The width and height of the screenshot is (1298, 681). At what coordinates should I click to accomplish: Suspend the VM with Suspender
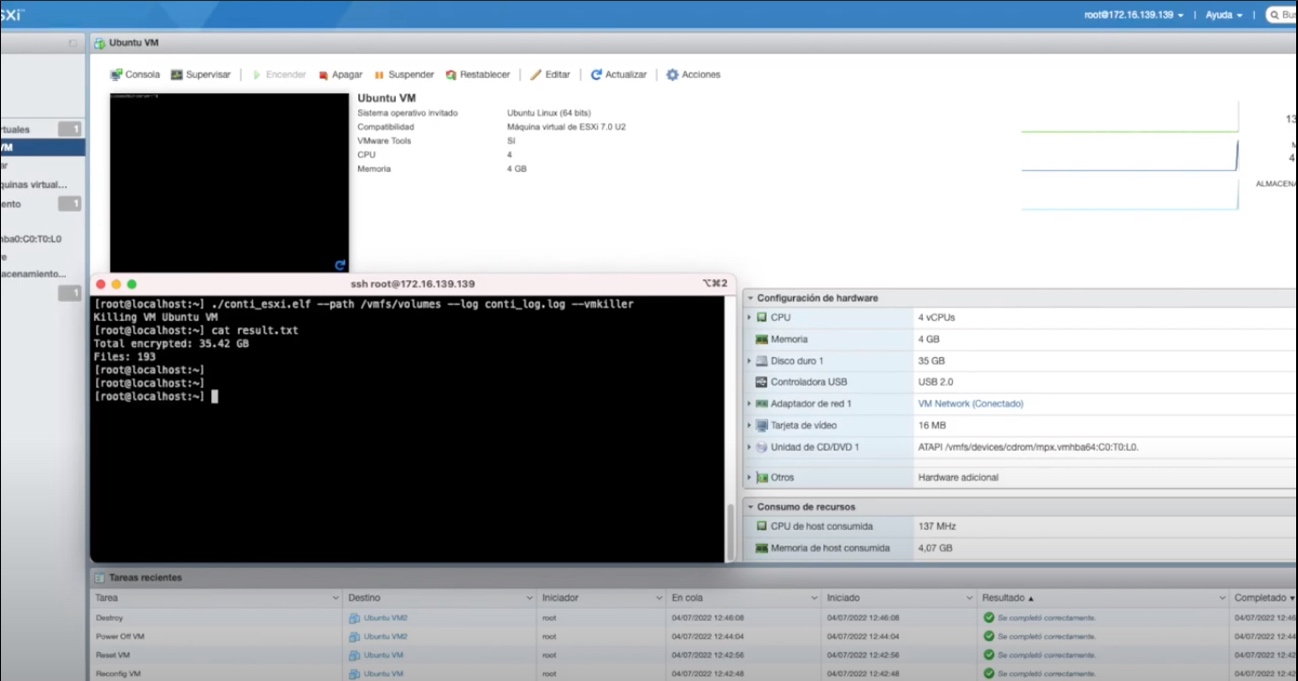tap(404, 75)
